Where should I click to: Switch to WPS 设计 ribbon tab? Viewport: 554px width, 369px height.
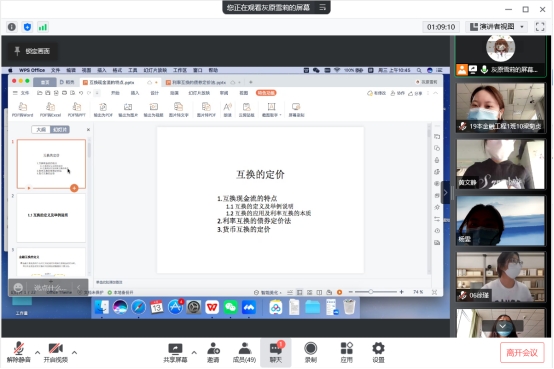tap(154, 93)
